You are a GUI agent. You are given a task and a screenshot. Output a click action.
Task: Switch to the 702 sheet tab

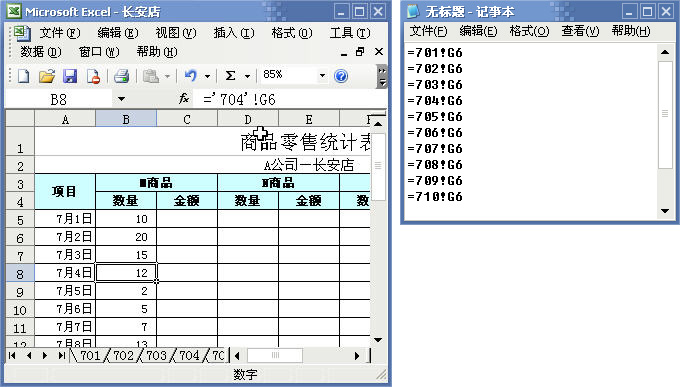click(x=124, y=356)
